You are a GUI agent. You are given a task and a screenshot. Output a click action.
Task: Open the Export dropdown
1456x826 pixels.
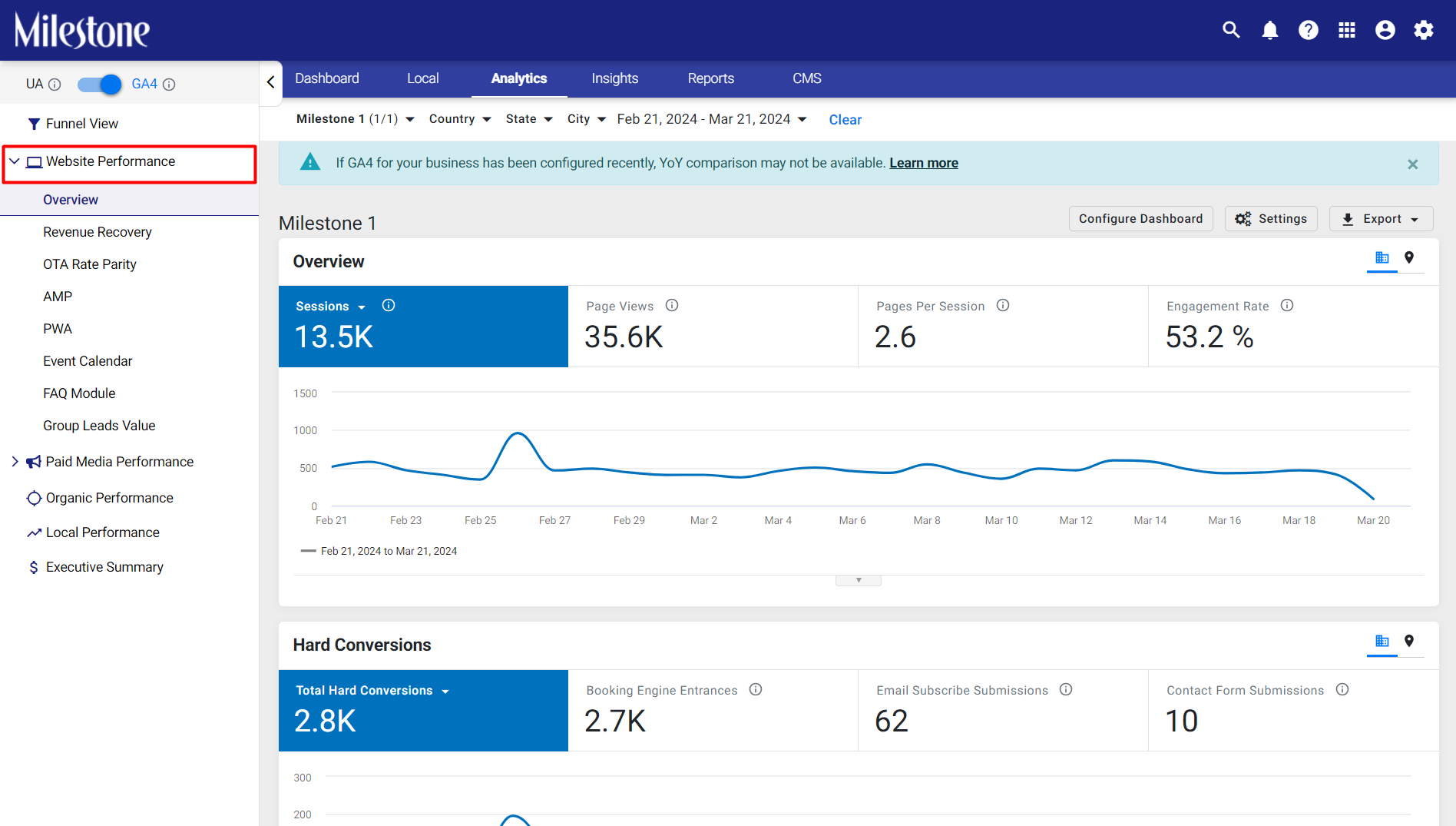point(1382,219)
